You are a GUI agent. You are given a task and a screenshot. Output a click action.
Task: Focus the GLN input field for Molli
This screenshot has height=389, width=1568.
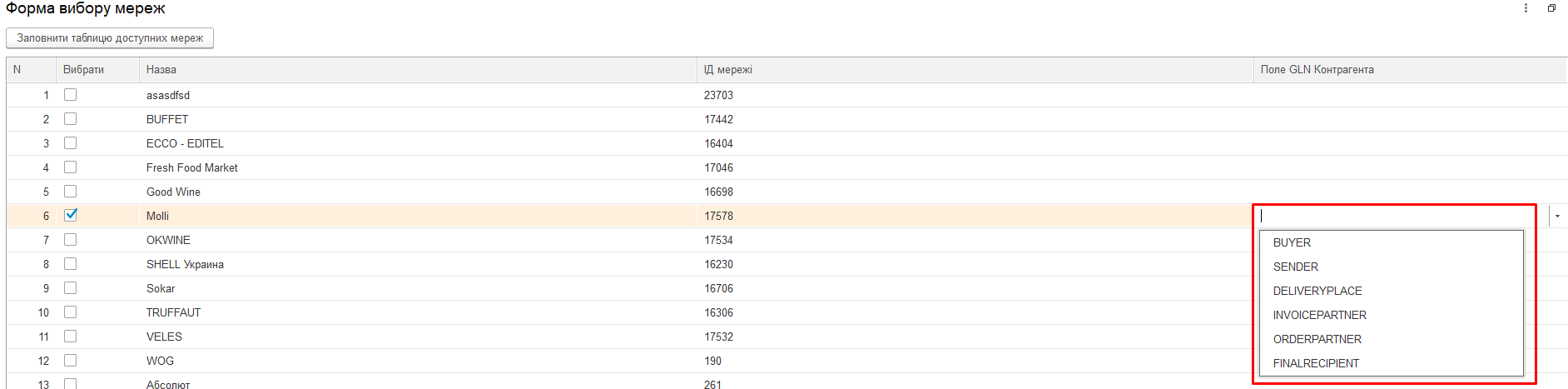tap(1402, 216)
